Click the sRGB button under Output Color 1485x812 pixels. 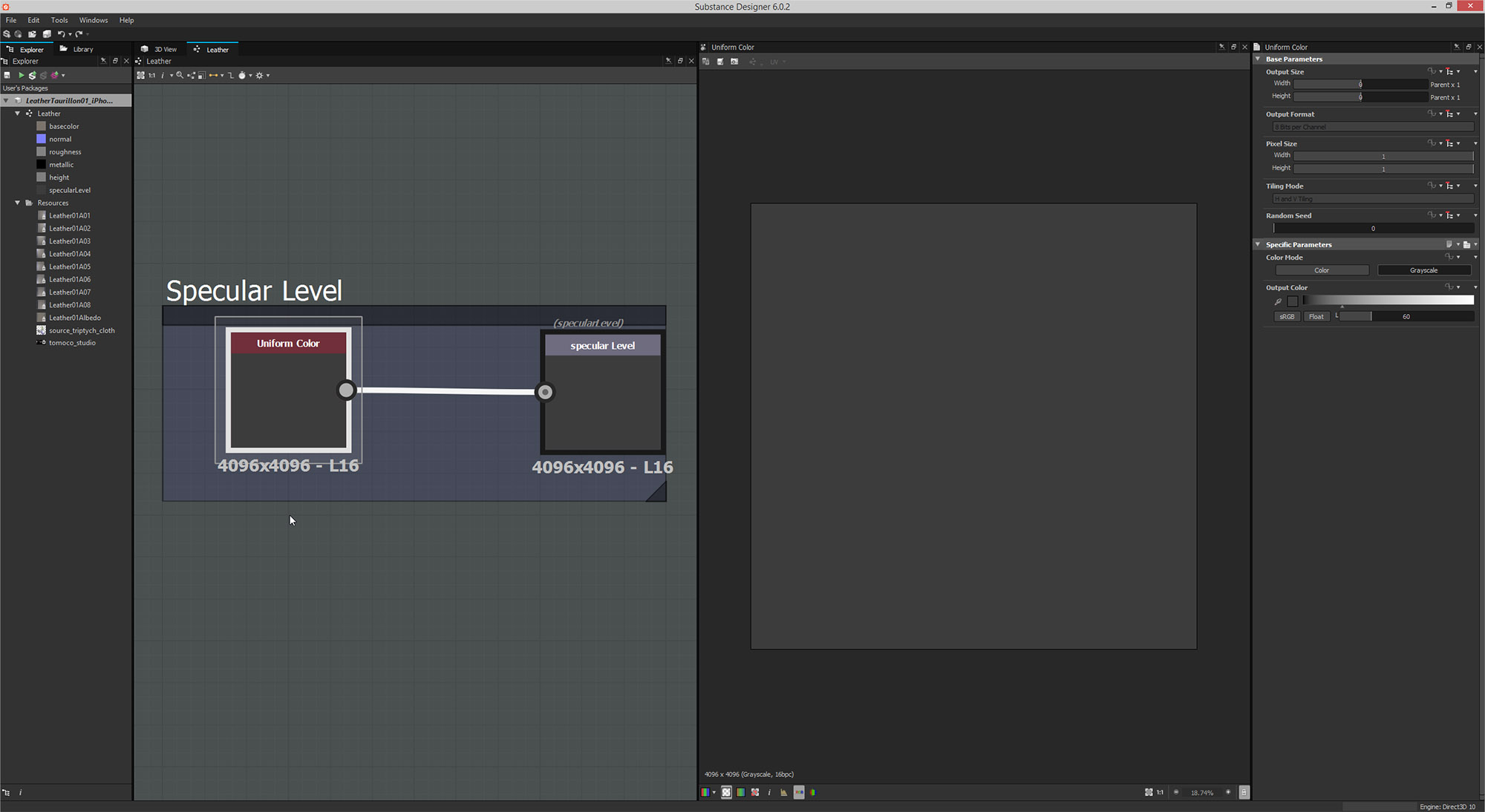tap(1287, 316)
